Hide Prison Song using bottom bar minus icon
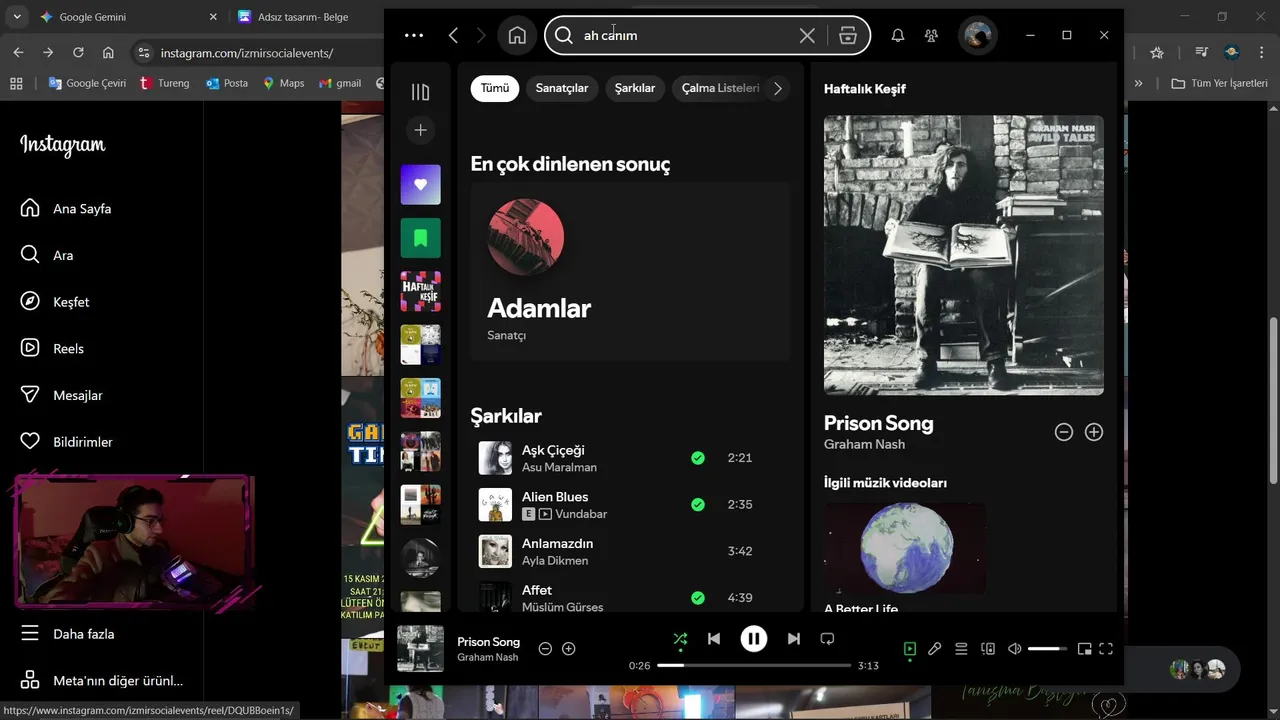 (545, 649)
